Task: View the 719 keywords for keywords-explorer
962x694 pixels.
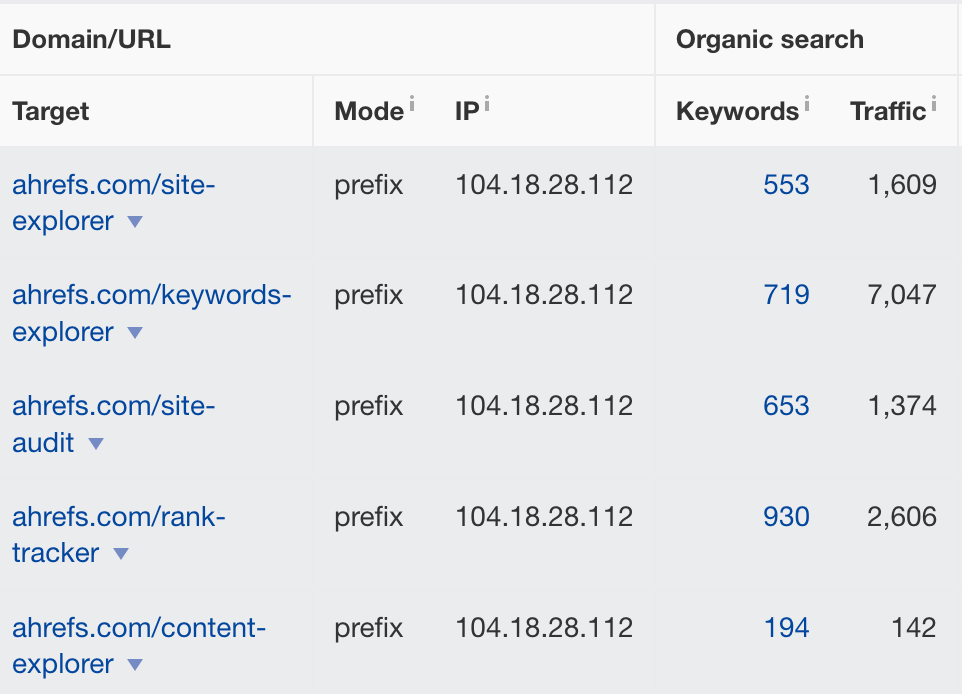Action: pyautogui.click(x=786, y=295)
